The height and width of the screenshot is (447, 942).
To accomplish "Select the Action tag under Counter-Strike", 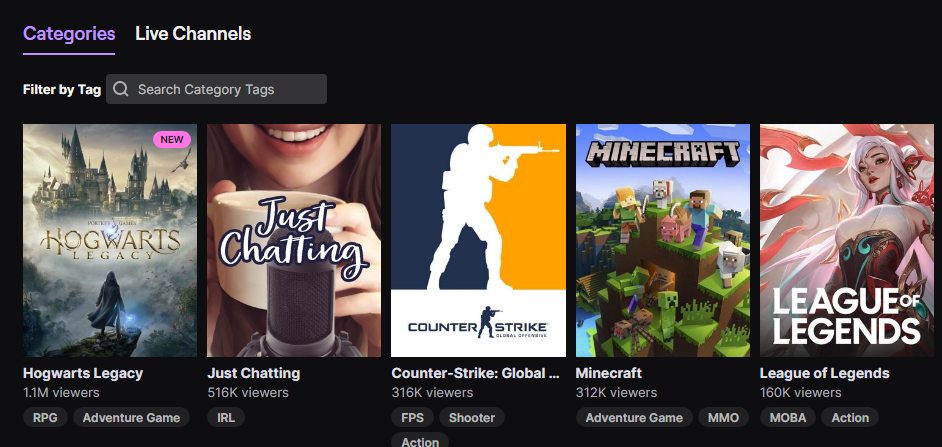I will 420,441.
